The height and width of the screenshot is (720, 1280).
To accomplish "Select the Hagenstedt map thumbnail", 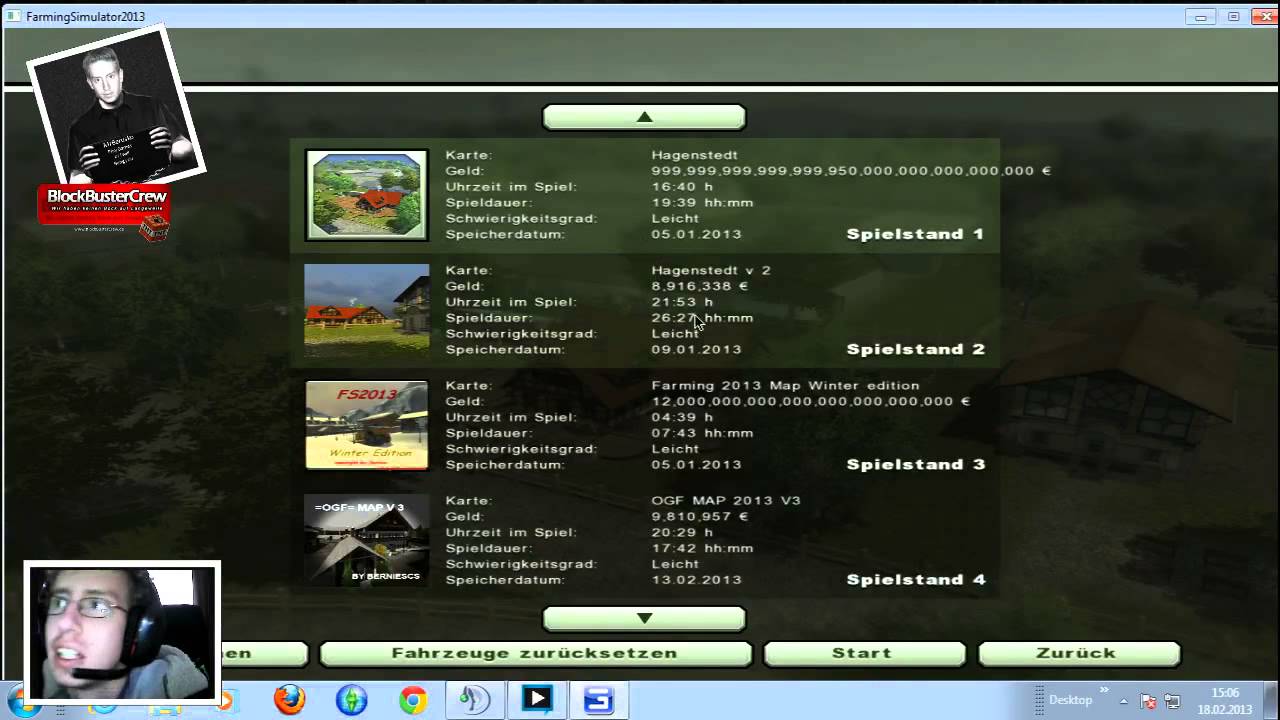I will tap(367, 195).
